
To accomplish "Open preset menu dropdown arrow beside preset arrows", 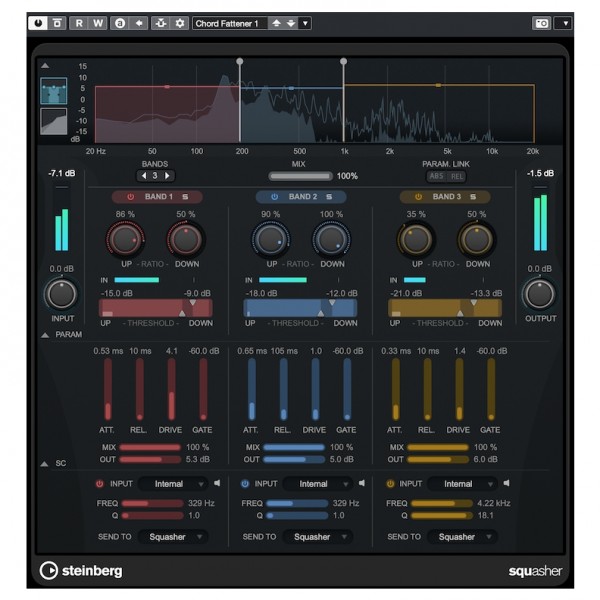I will 305,23.
